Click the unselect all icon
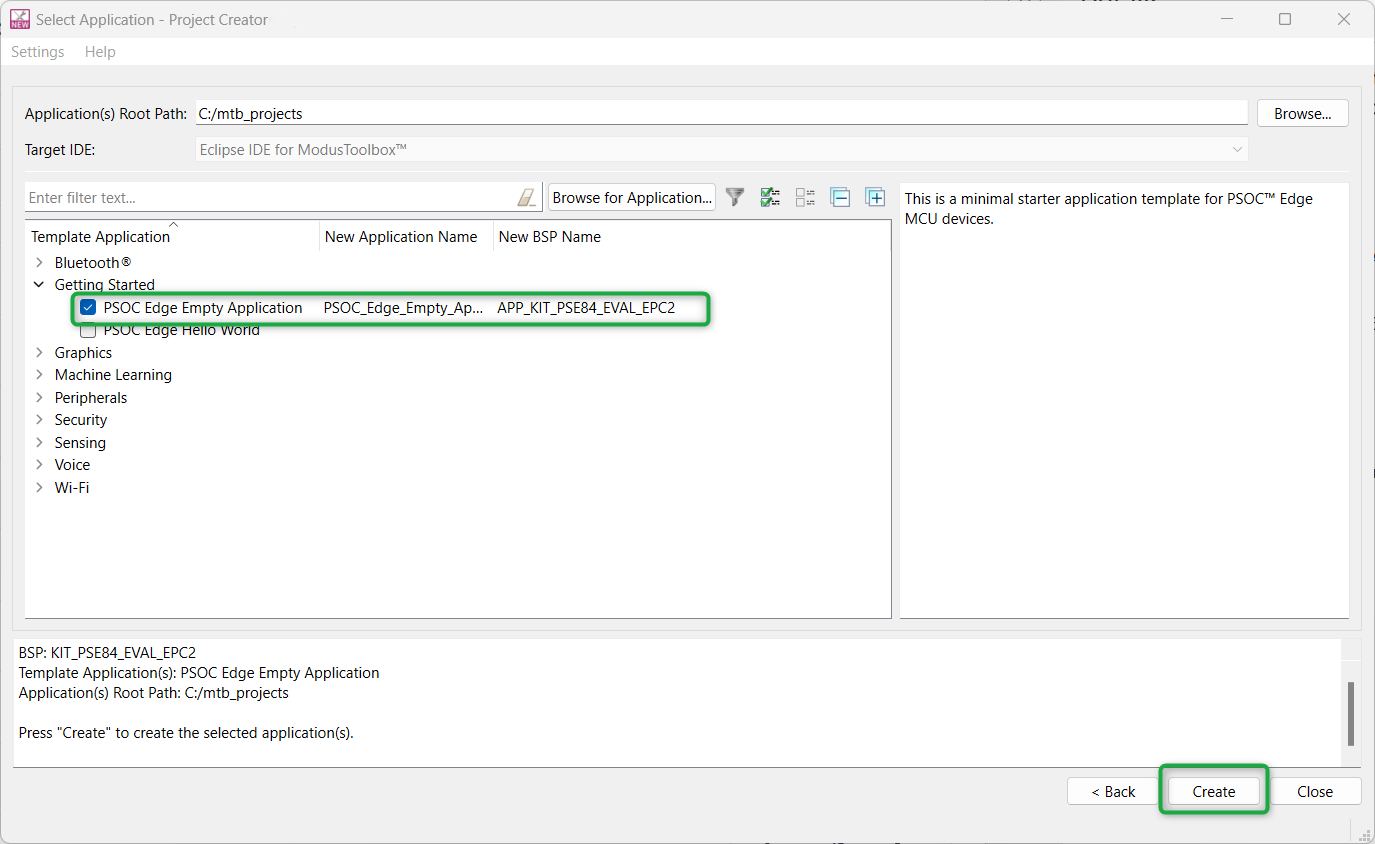 coord(805,197)
